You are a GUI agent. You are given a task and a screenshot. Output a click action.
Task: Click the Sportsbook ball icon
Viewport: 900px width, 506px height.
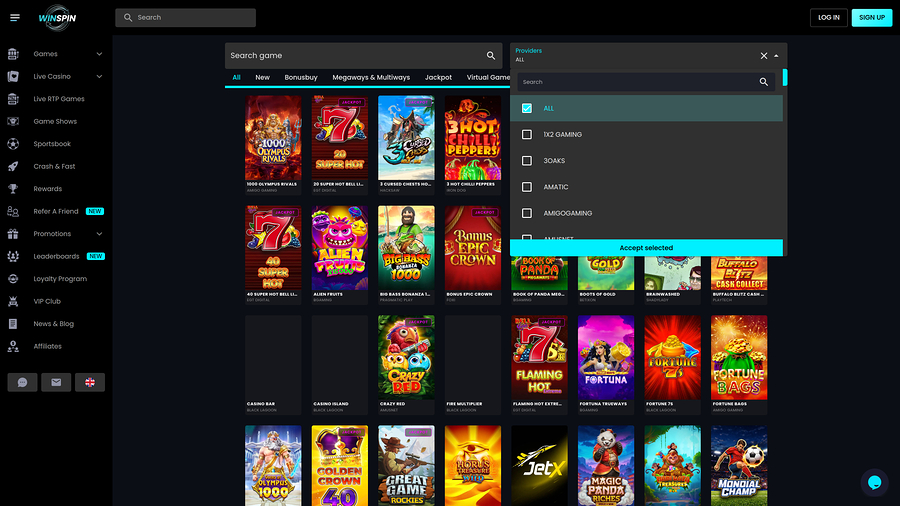click(x=13, y=144)
